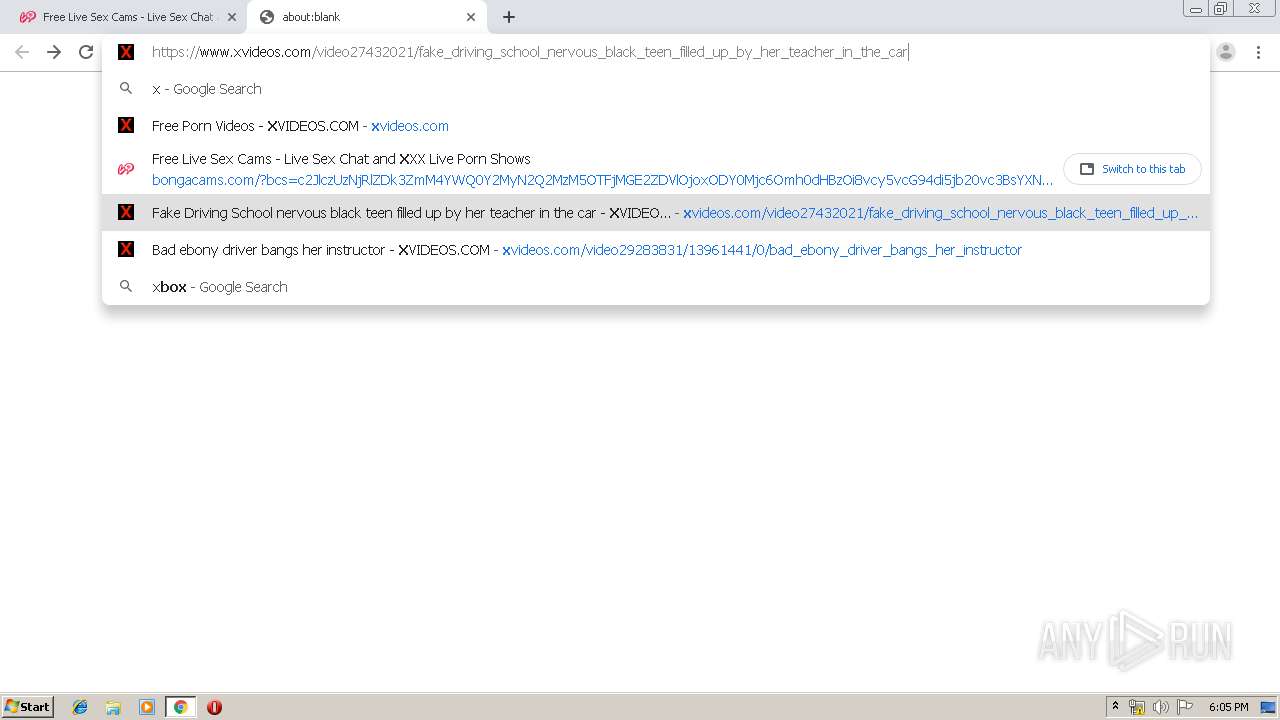The width and height of the screenshot is (1280, 720).
Task: Click the Show desktop button at taskbar edge
Action: coord(1269,707)
